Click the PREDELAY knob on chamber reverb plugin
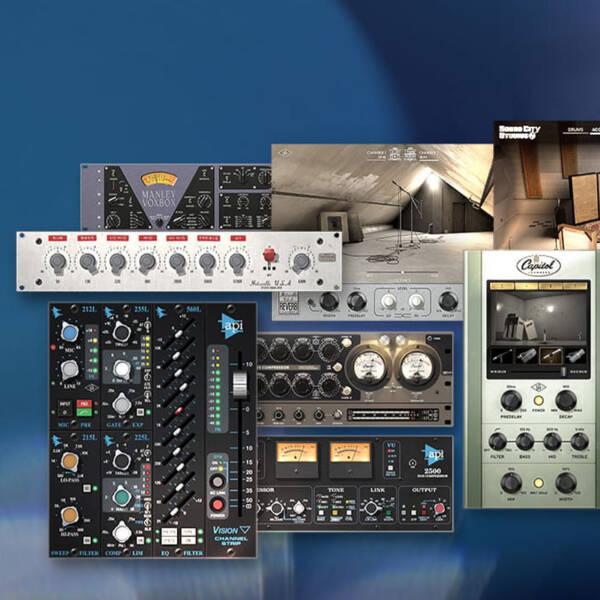600x600 pixels. [357, 302]
